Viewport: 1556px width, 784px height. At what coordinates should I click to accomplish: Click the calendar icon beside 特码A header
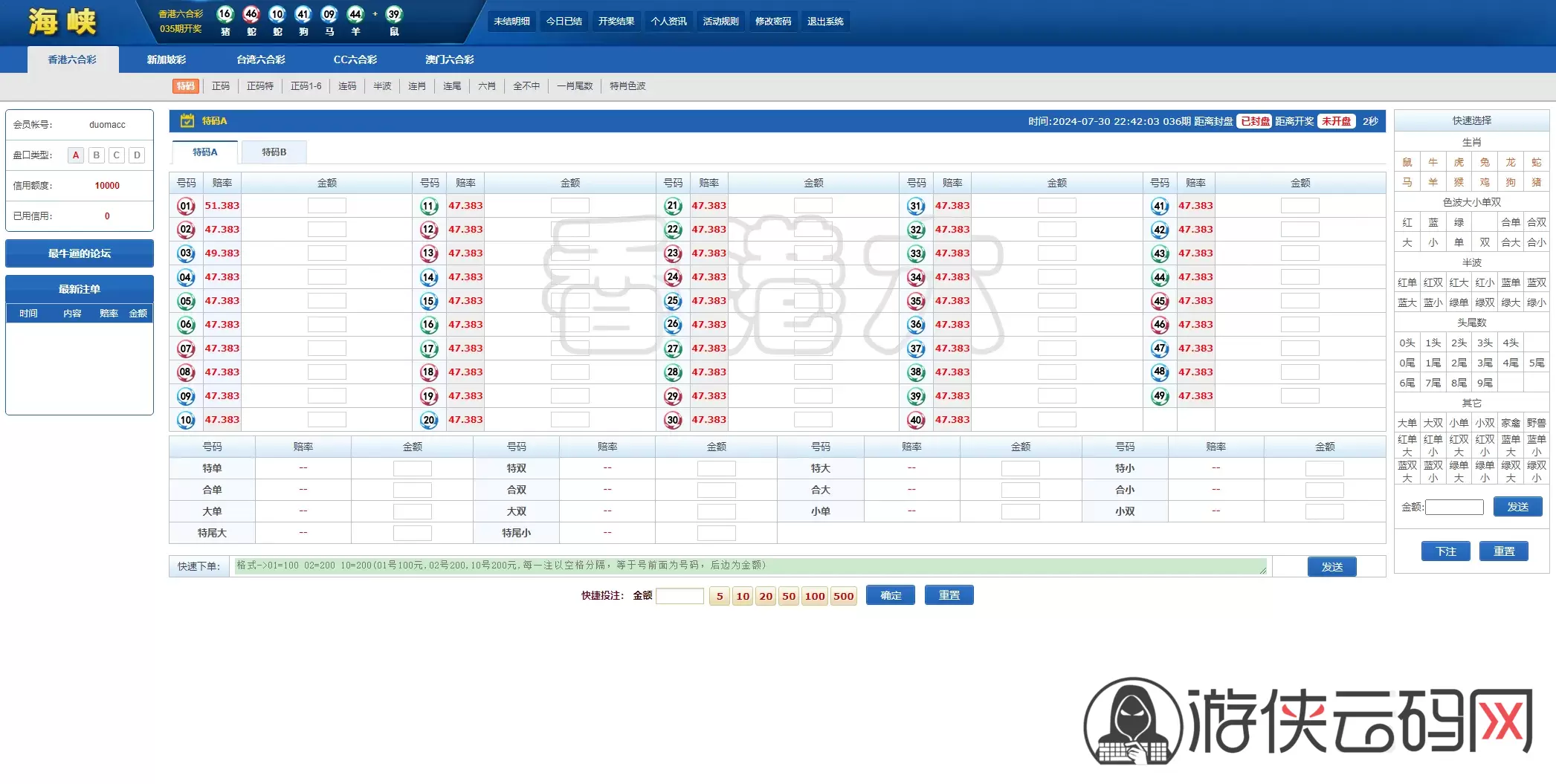(x=187, y=121)
